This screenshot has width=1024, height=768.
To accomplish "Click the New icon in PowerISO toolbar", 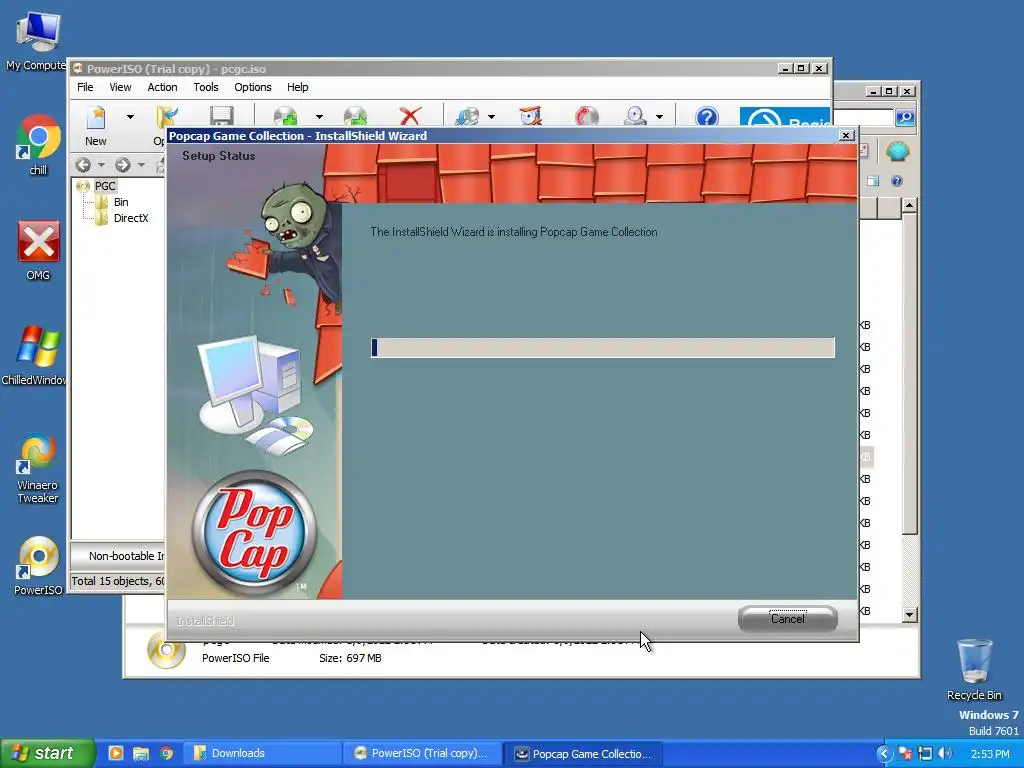I will [x=96, y=118].
